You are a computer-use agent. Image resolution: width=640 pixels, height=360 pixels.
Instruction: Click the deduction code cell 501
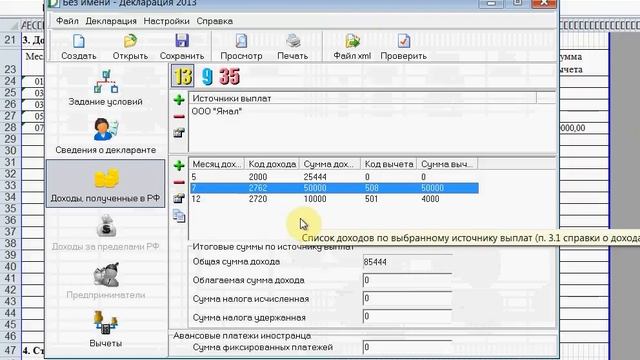[x=371, y=199]
